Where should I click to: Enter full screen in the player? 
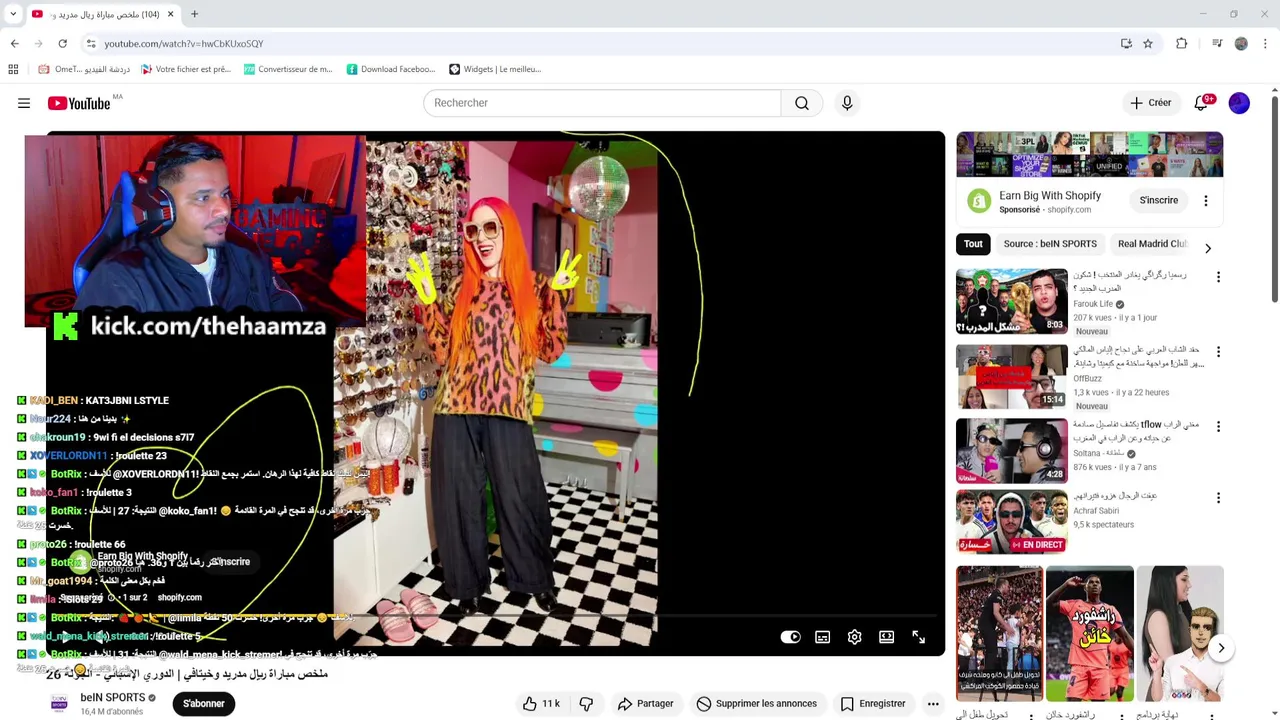[918, 637]
